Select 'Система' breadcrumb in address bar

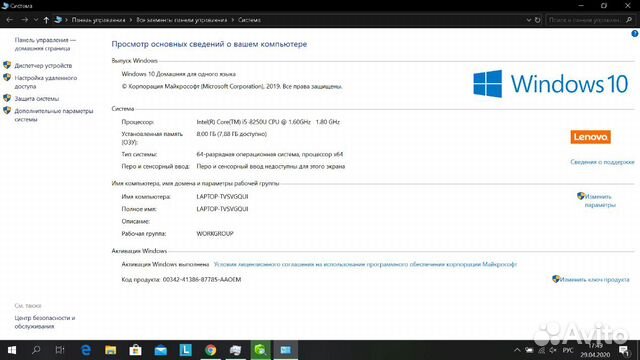[x=249, y=20]
